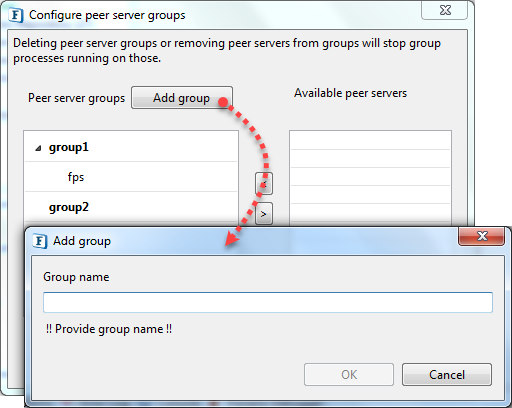
Task: Cancel the Add group dialog
Action: 447,375
